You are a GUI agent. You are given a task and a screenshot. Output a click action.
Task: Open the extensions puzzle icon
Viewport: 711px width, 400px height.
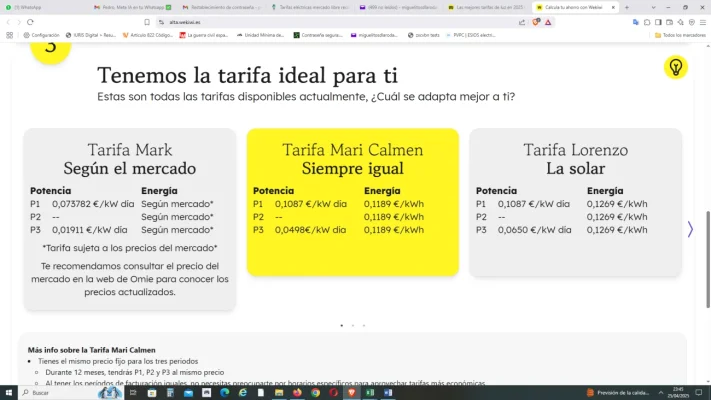tap(647, 22)
